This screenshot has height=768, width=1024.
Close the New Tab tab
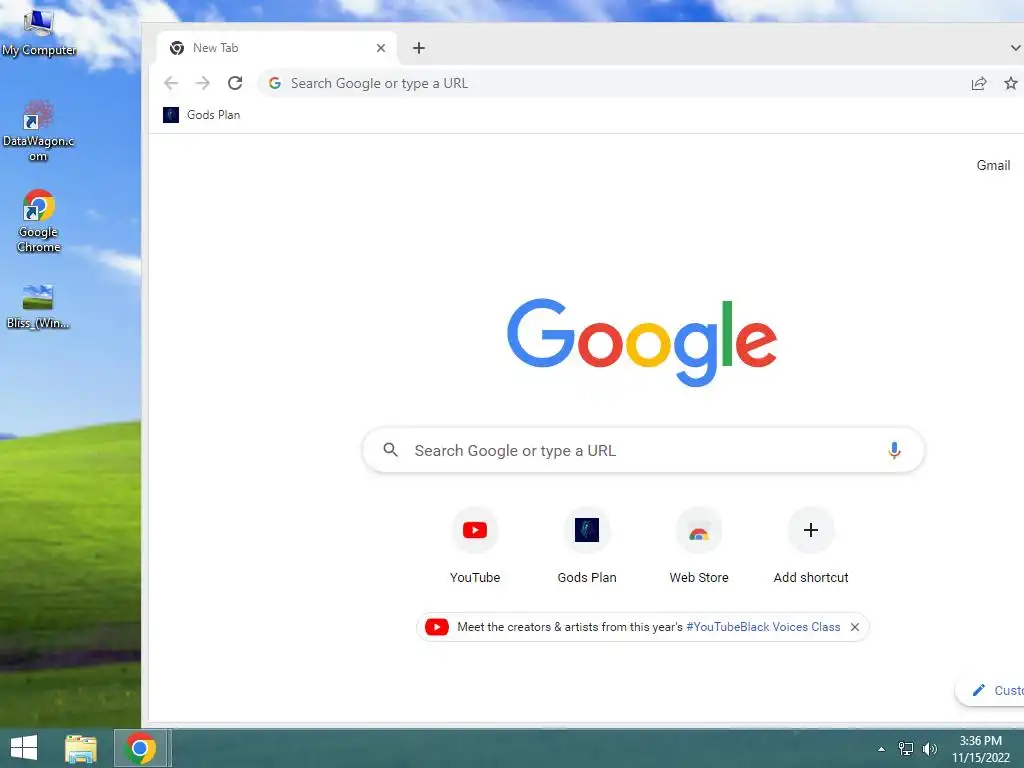[x=381, y=48]
